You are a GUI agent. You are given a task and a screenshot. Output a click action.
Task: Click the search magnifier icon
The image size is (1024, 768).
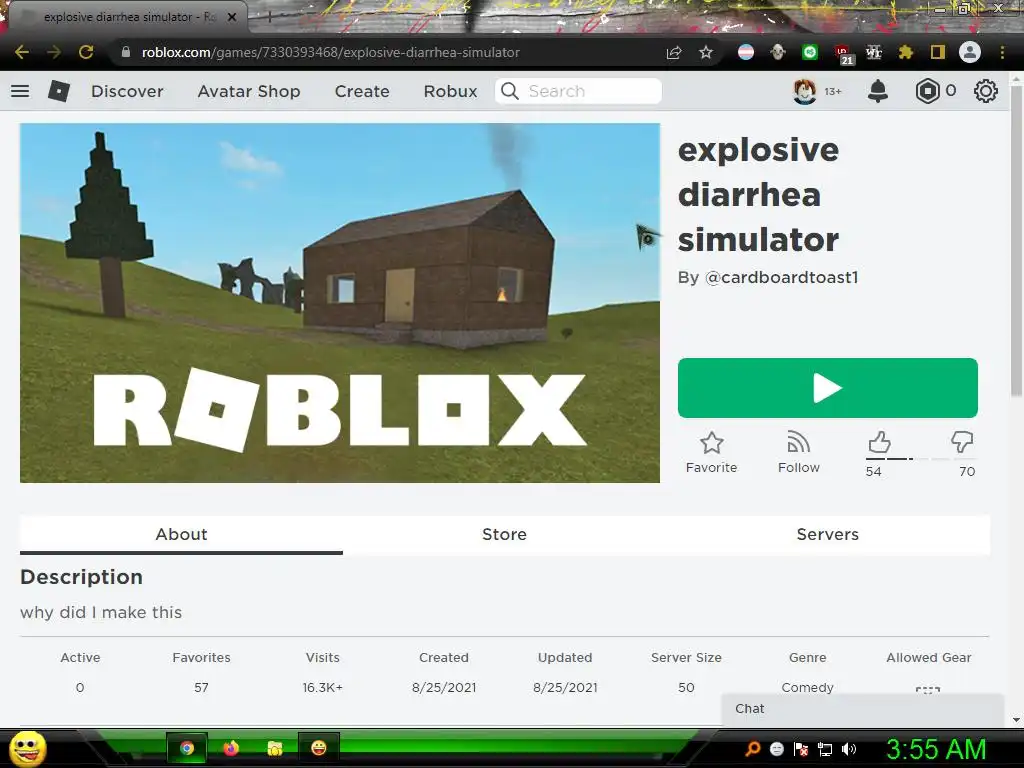510,91
